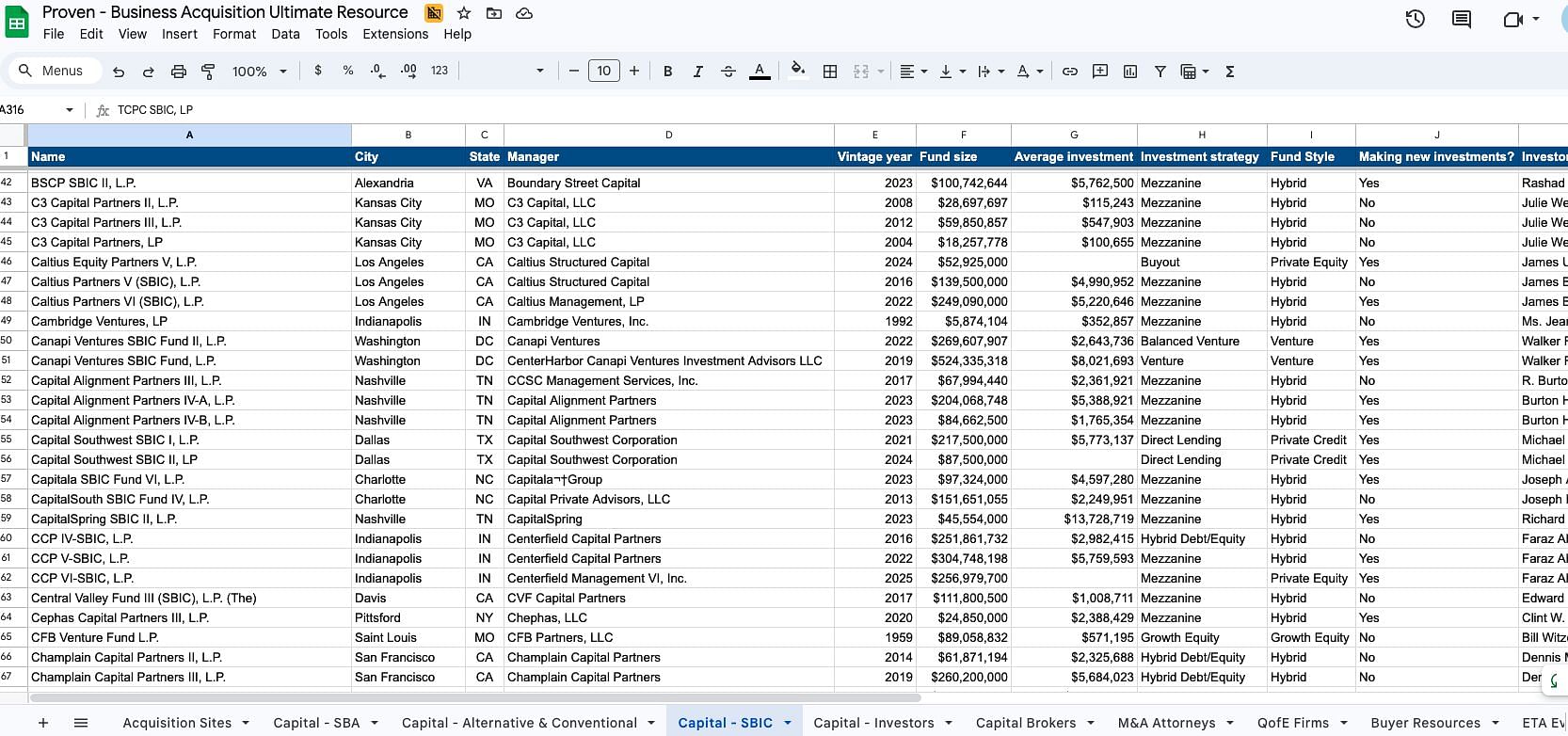Image resolution: width=1568 pixels, height=736 pixels.
Task: Increase decimal places icon
Action: point(408,71)
